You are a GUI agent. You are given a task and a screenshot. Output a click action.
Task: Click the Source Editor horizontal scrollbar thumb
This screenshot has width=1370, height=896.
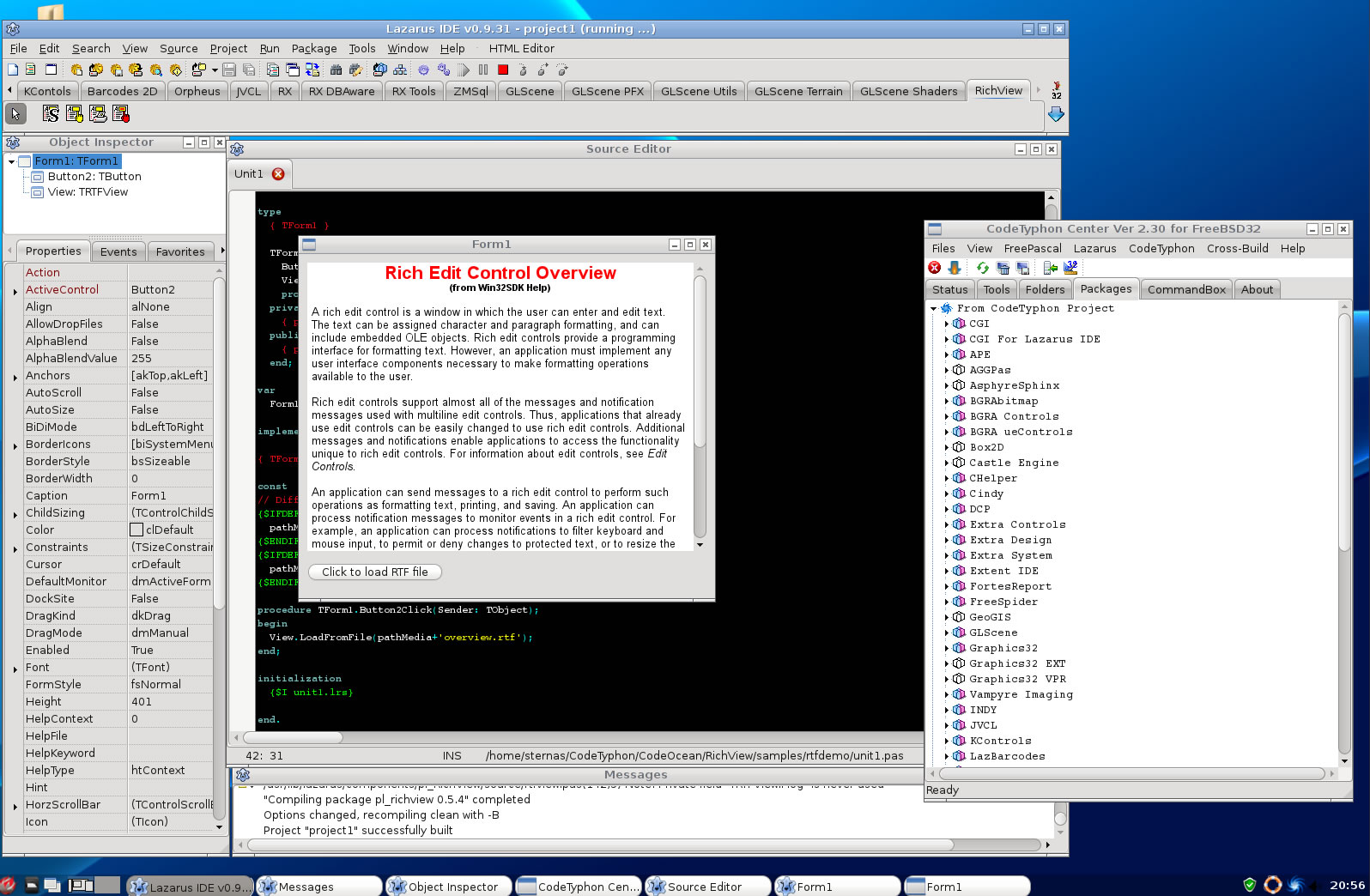click(x=293, y=737)
